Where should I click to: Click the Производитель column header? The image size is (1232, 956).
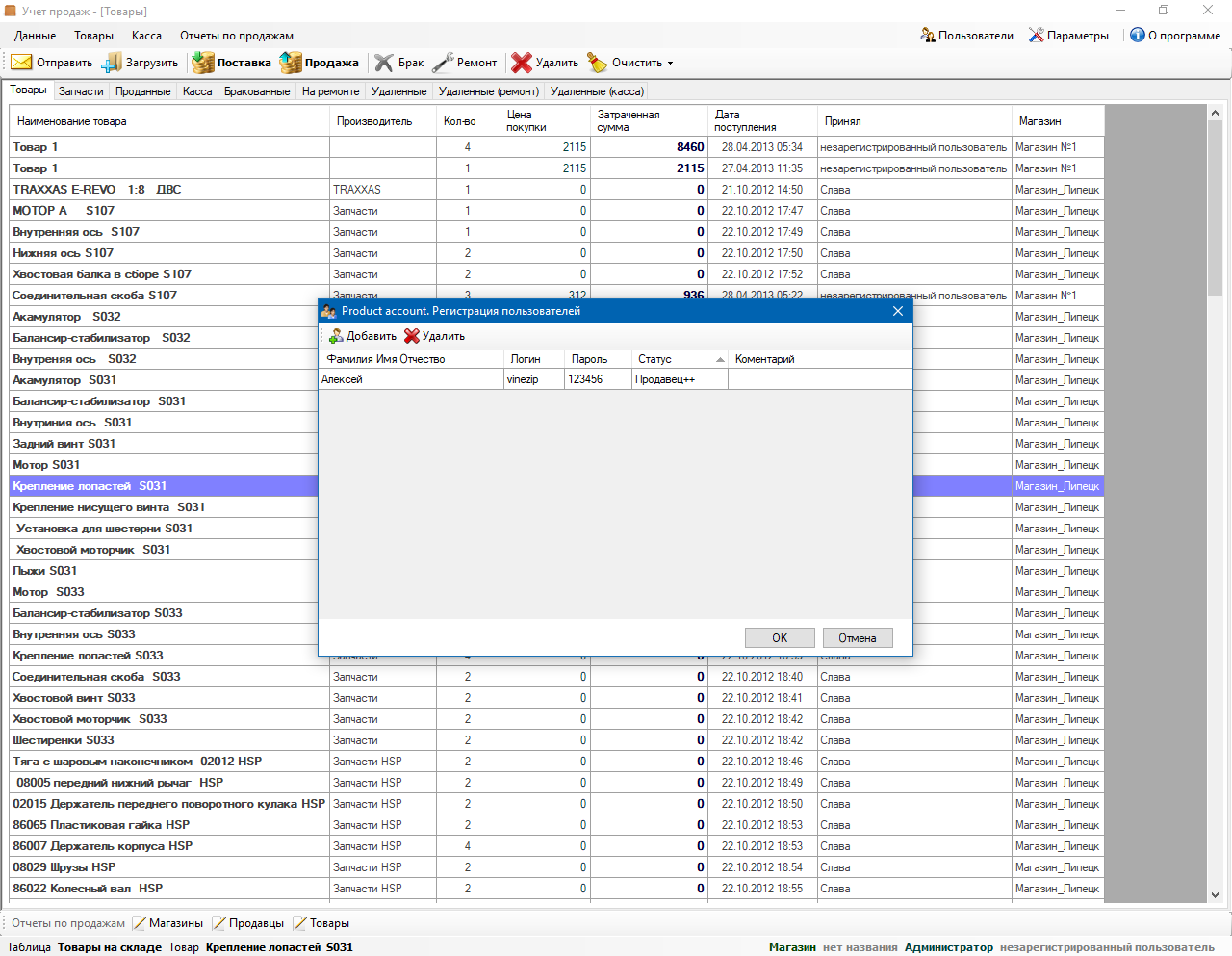coord(383,121)
